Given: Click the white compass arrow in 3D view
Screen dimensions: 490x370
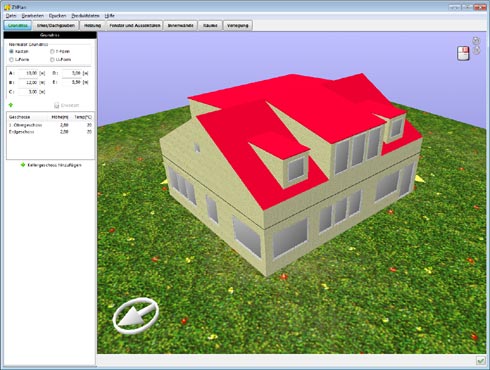Looking at the screenshot, I should pos(136,316).
